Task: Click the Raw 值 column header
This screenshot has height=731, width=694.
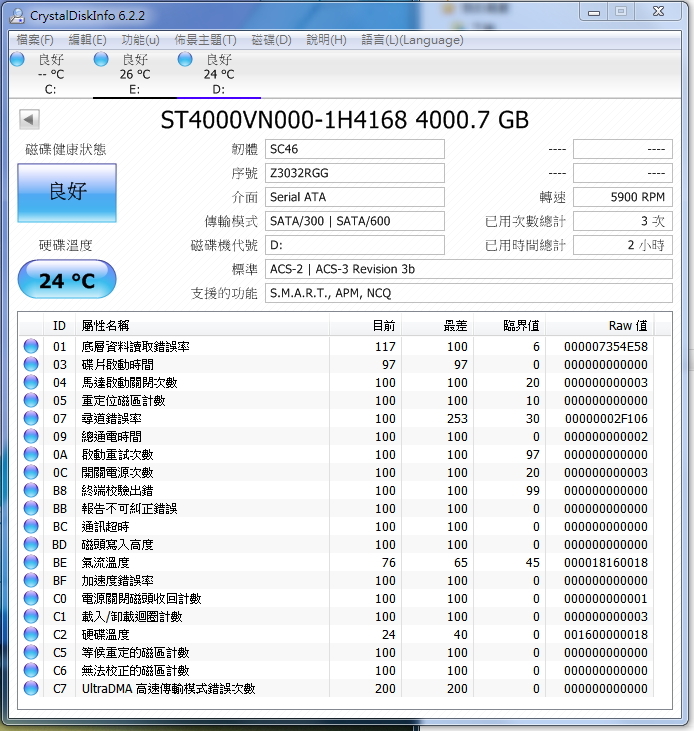Action: [600, 325]
